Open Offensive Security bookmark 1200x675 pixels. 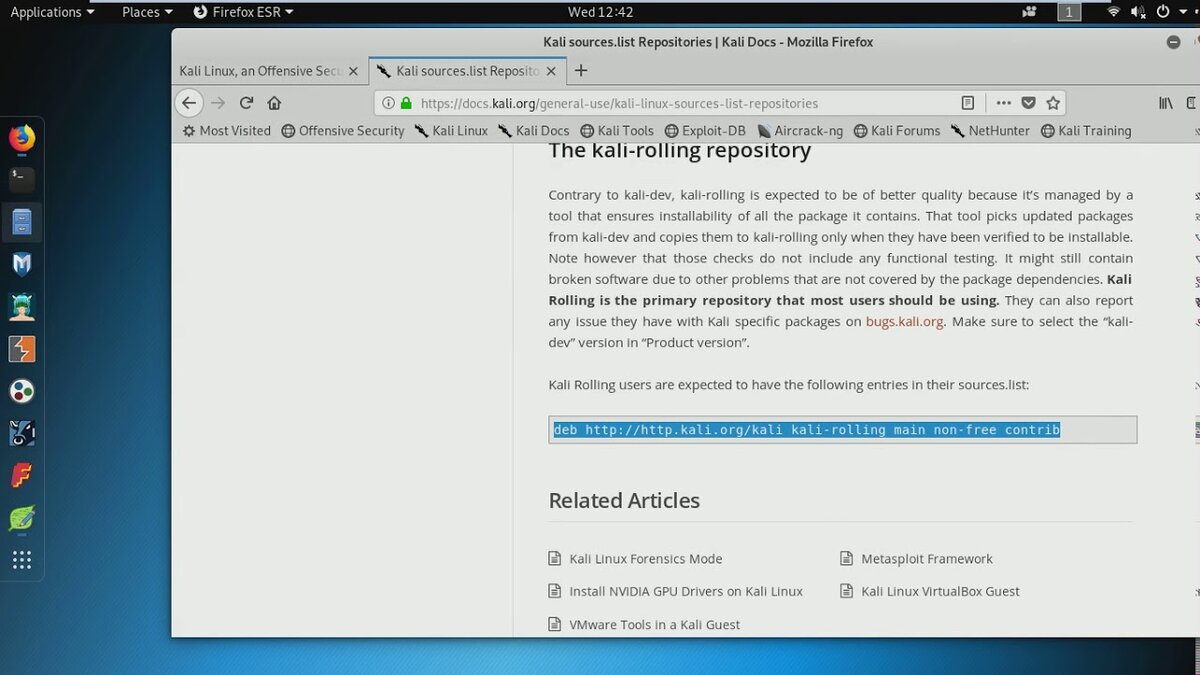click(x=343, y=130)
